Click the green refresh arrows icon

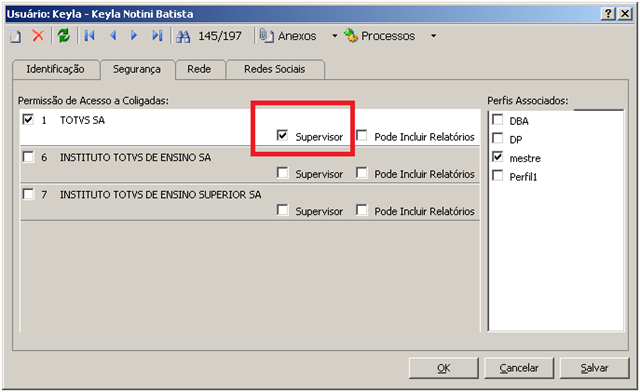click(x=64, y=36)
